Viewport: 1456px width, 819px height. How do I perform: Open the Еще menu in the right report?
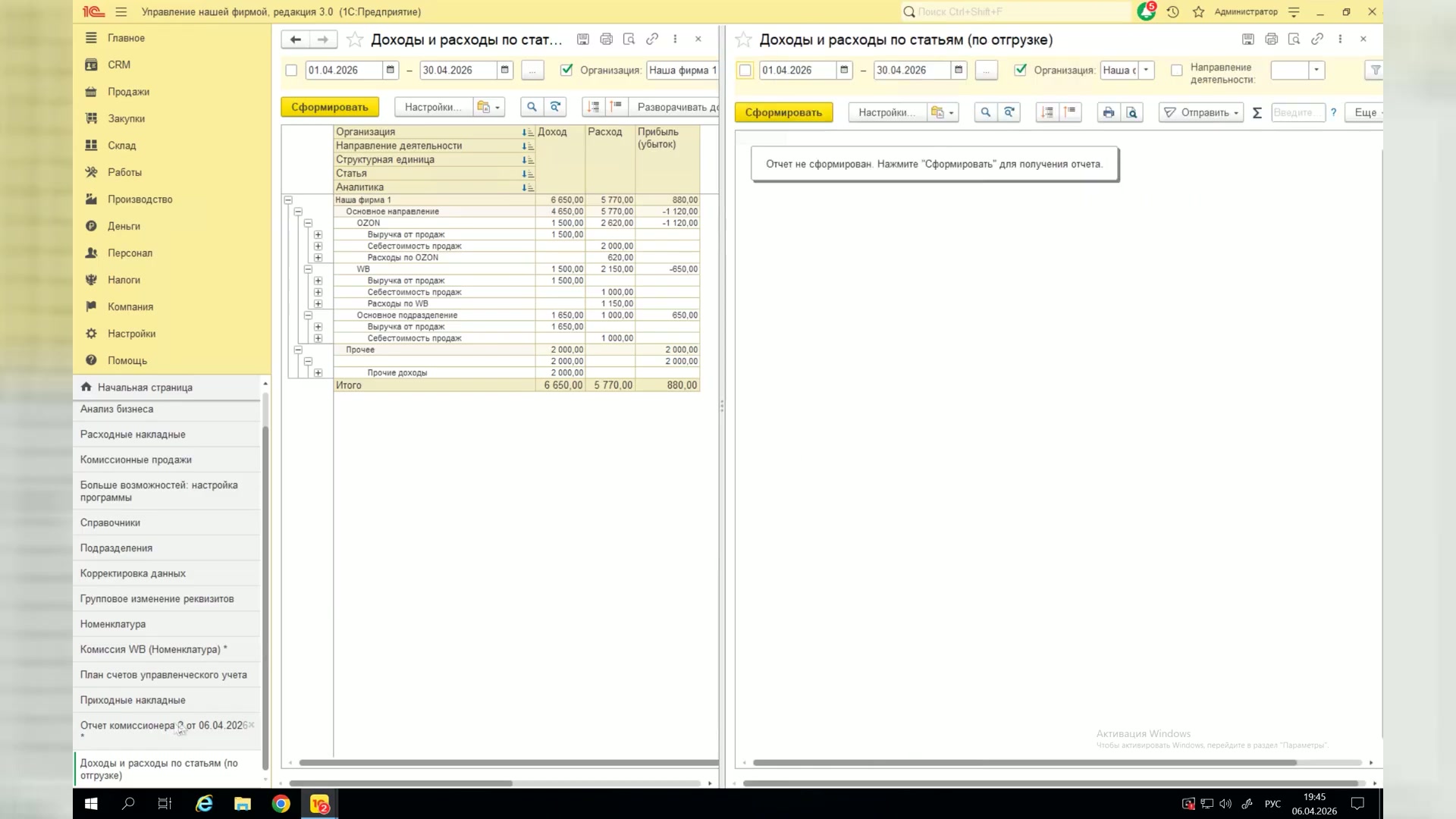click(x=1365, y=112)
